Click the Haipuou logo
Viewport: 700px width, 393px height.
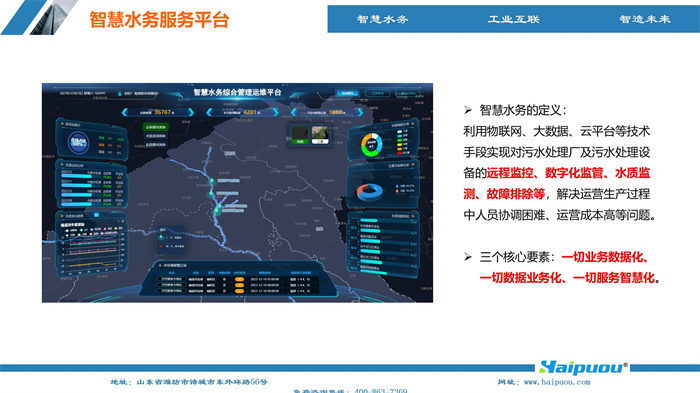click(583, 367)
